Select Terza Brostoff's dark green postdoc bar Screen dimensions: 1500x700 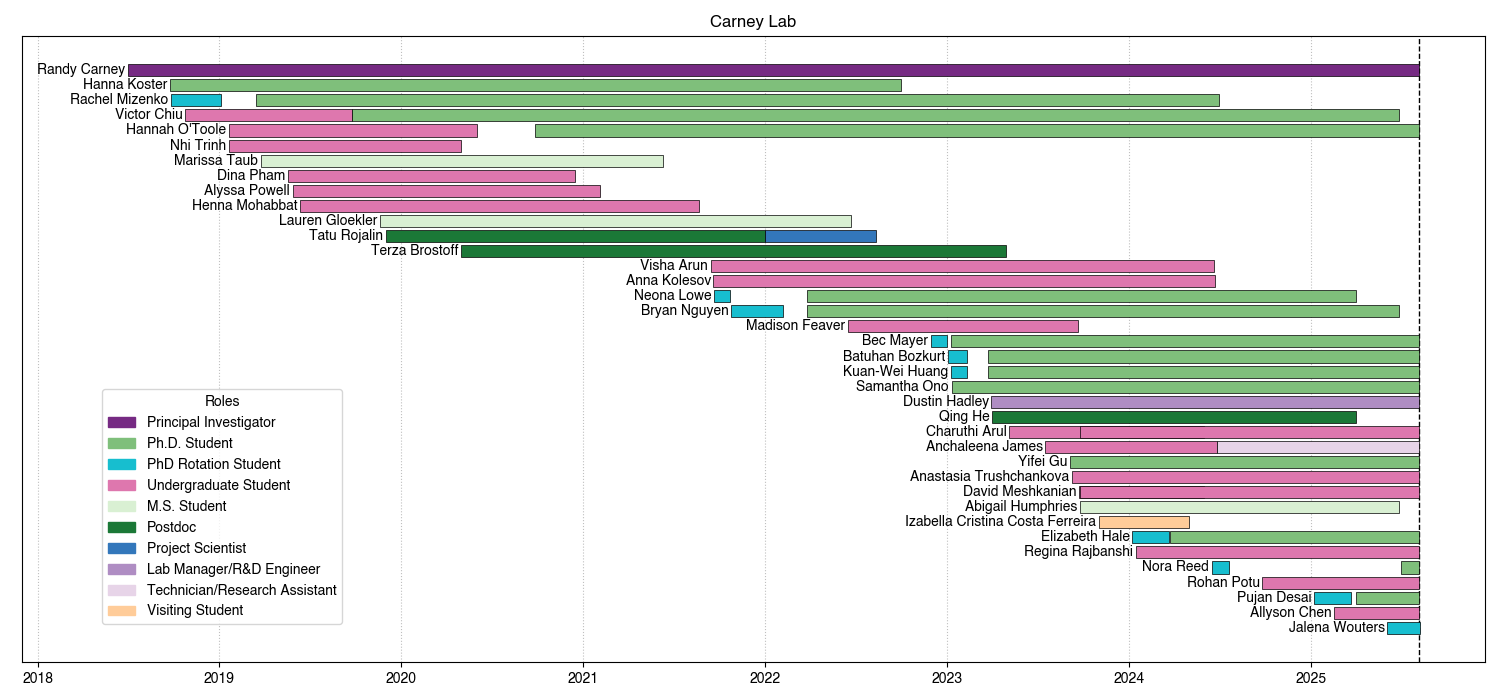[733, 251]
